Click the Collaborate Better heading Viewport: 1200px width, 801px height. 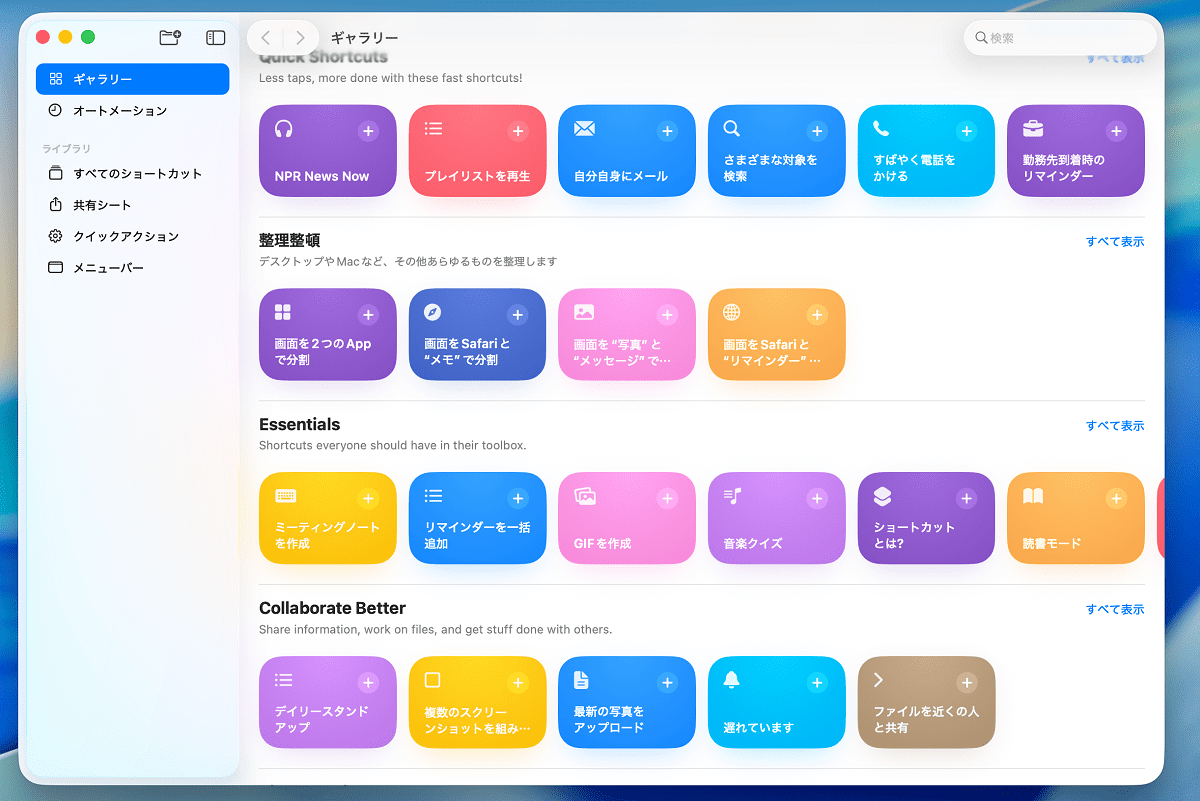click(332, 608)
